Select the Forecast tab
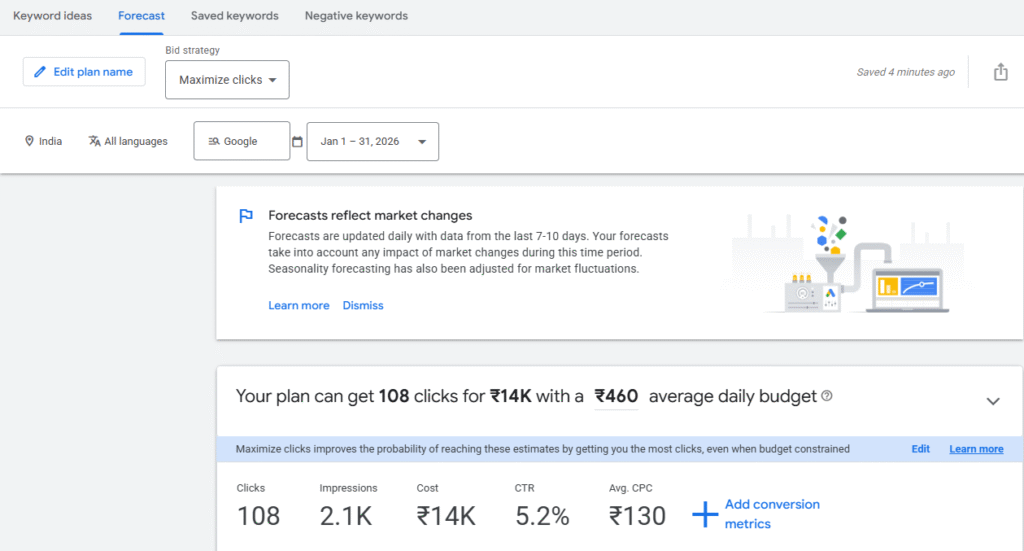This screenshot has width=1024, height=551. point(141,16)
